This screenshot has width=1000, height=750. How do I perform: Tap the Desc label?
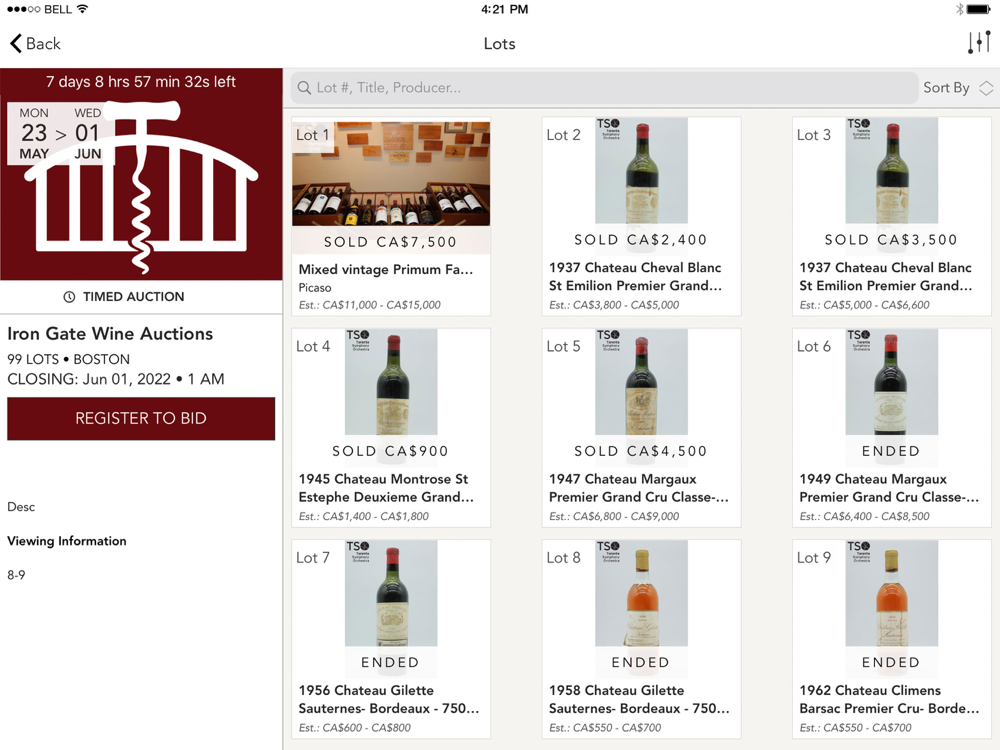click(21, 507)
